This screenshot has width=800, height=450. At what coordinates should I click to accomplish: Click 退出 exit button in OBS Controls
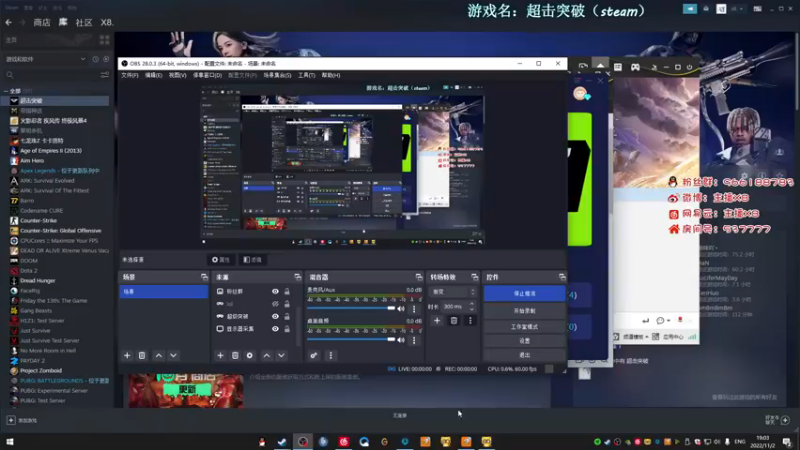point(524,355)
